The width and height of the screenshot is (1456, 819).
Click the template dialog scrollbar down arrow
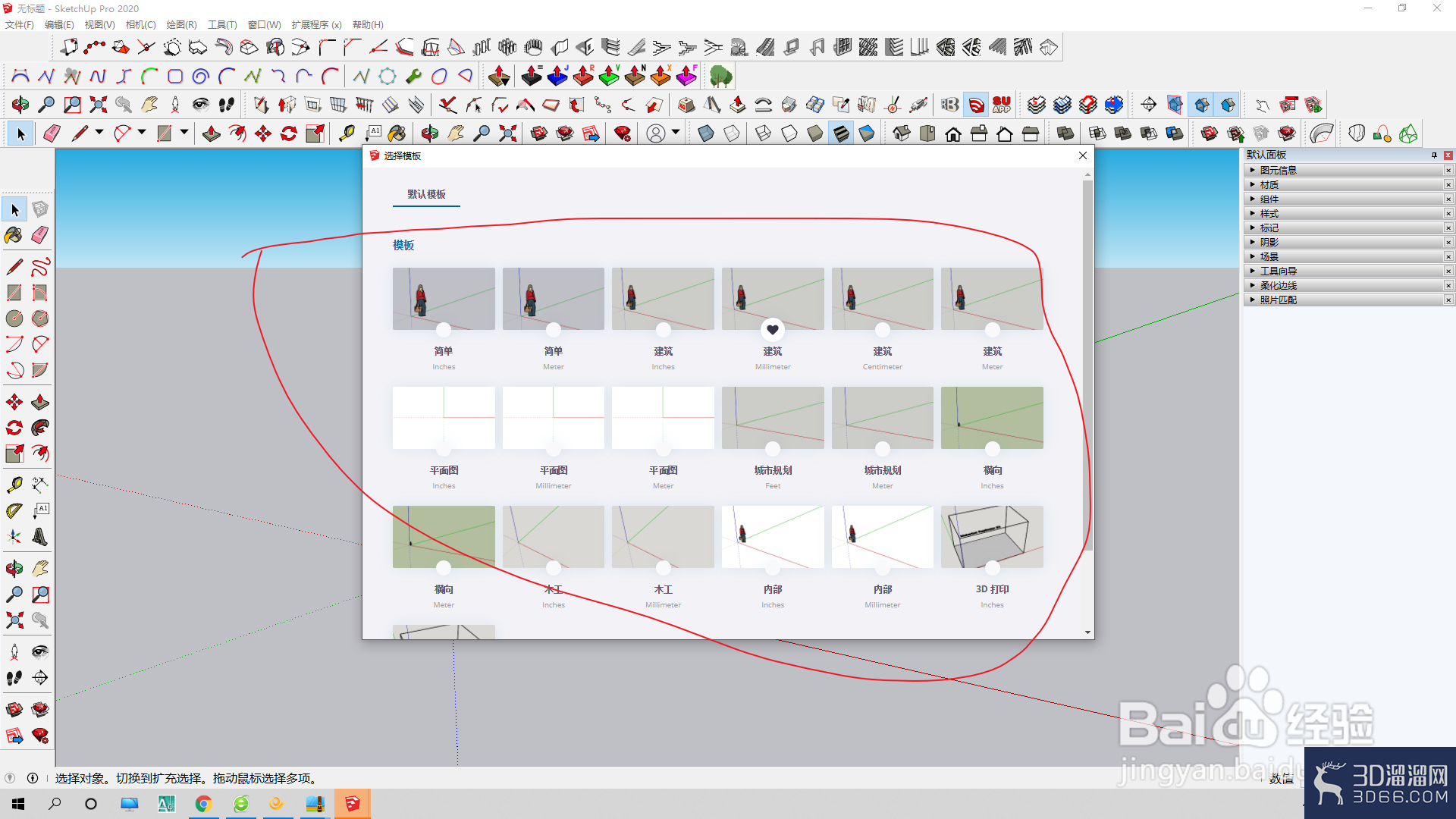tap(1087, 632)
